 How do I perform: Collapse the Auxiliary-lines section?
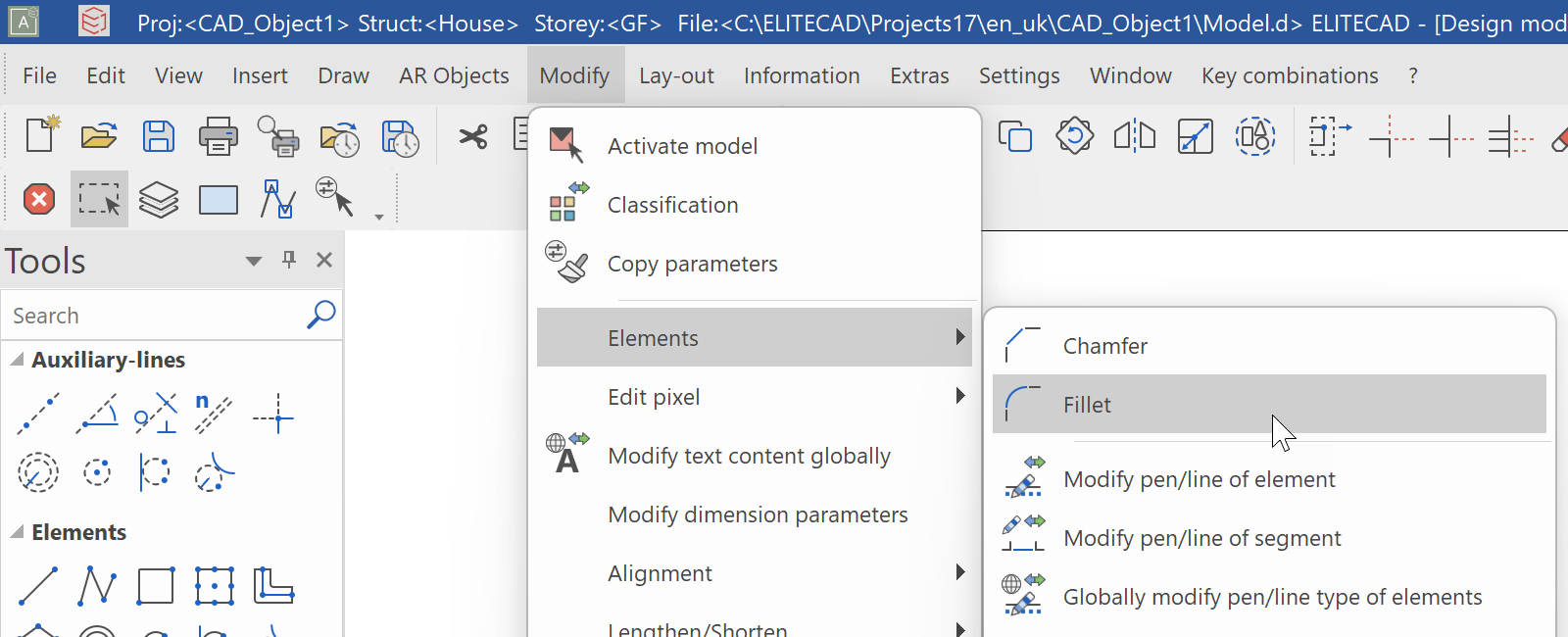click(x=18, y=361)
